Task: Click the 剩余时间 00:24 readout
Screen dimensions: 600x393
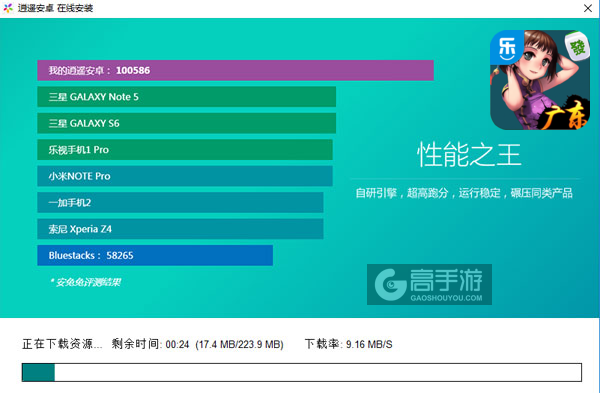Action: [x=150, y=344]
